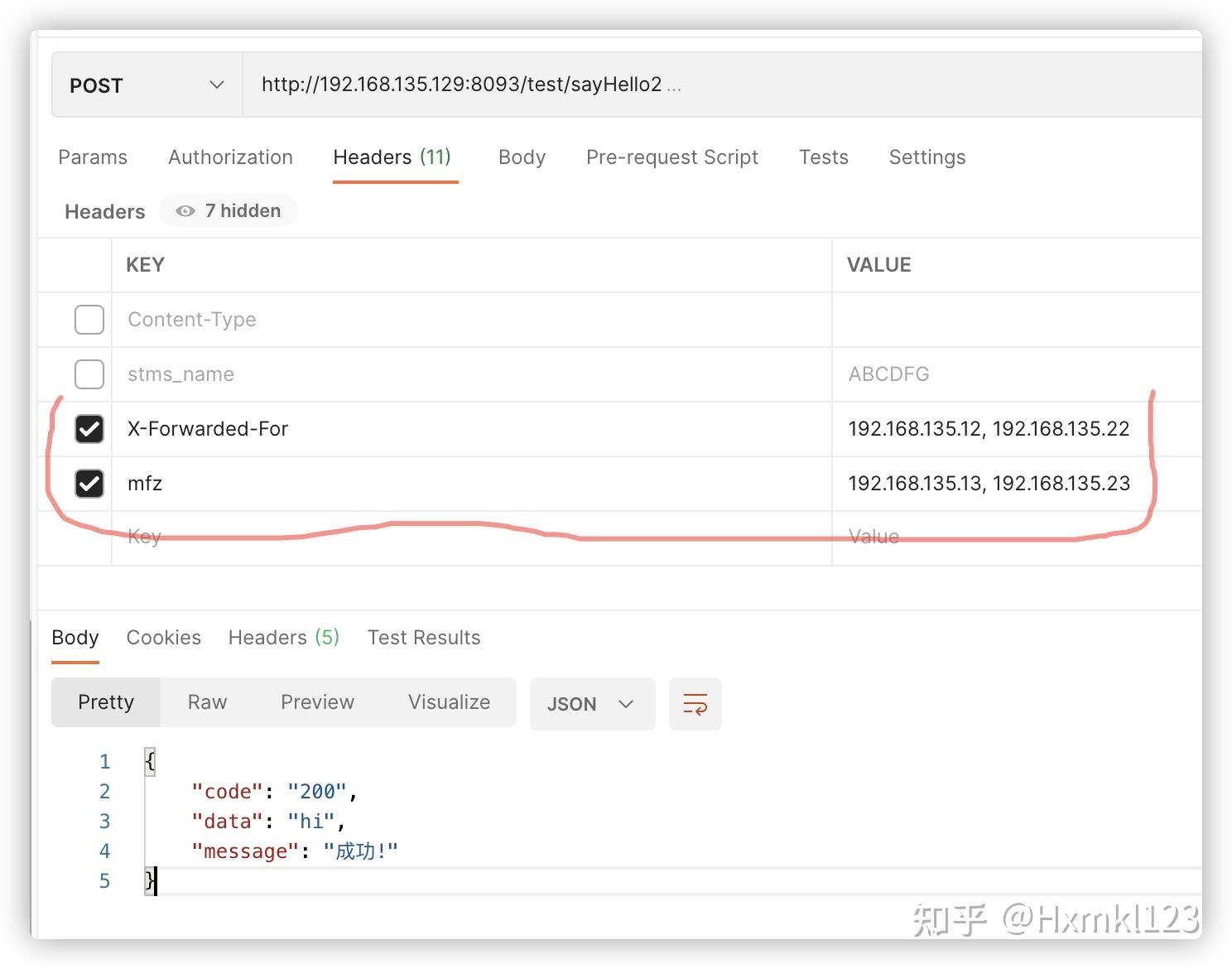Open the Pre-request Script tab
The height and width of the screenshot is (969, 1232).
672,157
